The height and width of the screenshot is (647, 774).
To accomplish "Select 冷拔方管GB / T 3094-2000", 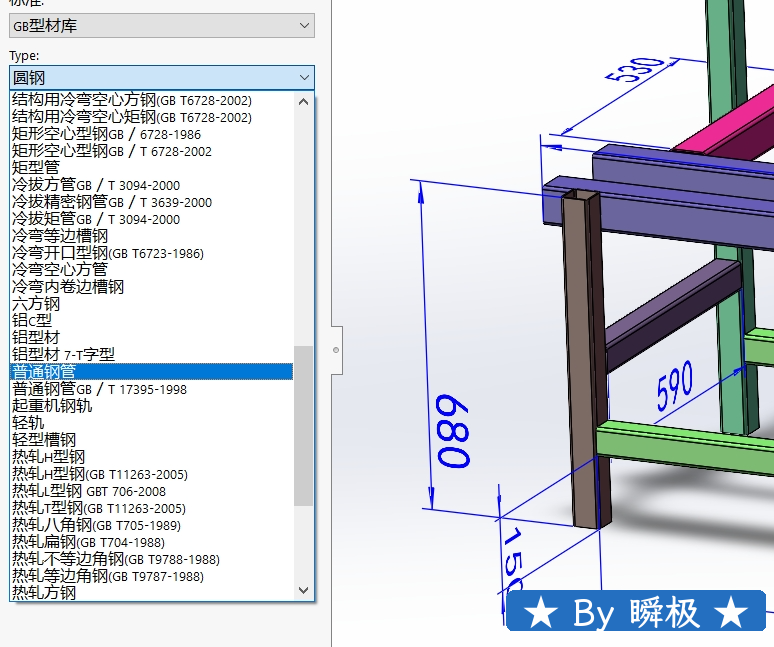I will pyautogui.click(x=96, y=185).
